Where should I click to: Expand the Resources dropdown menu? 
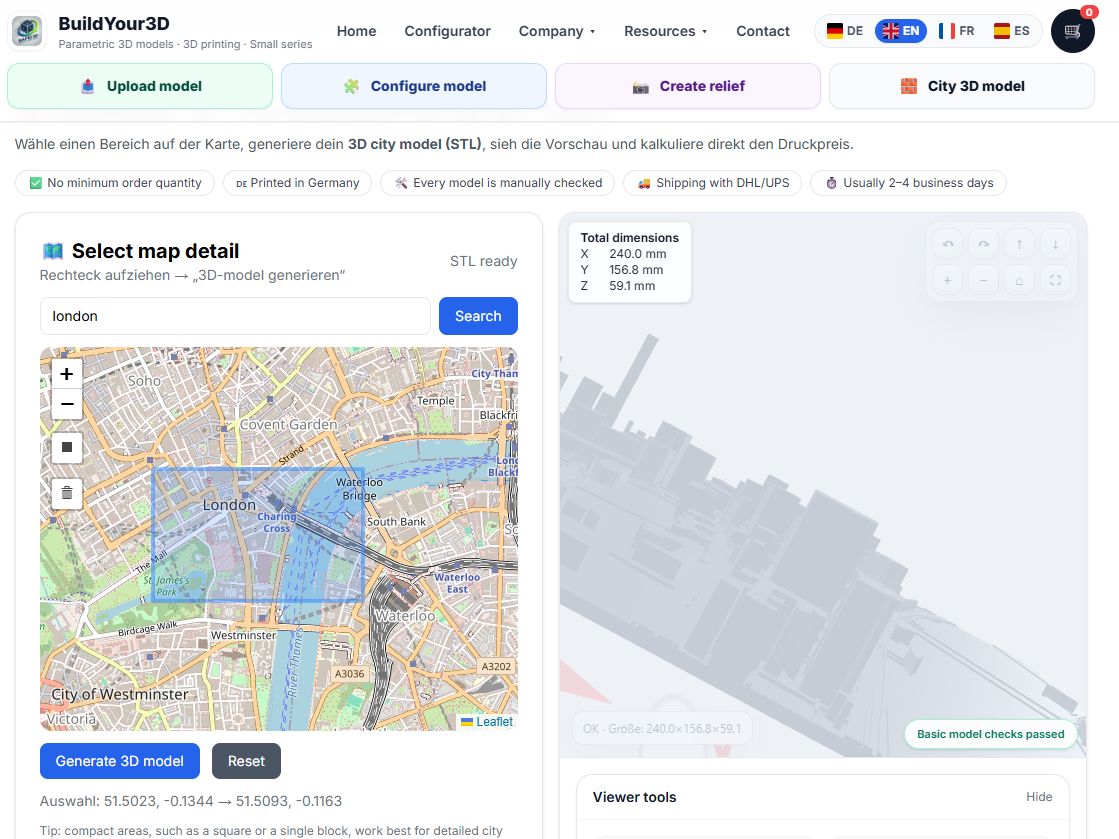(x=665, y=31)
